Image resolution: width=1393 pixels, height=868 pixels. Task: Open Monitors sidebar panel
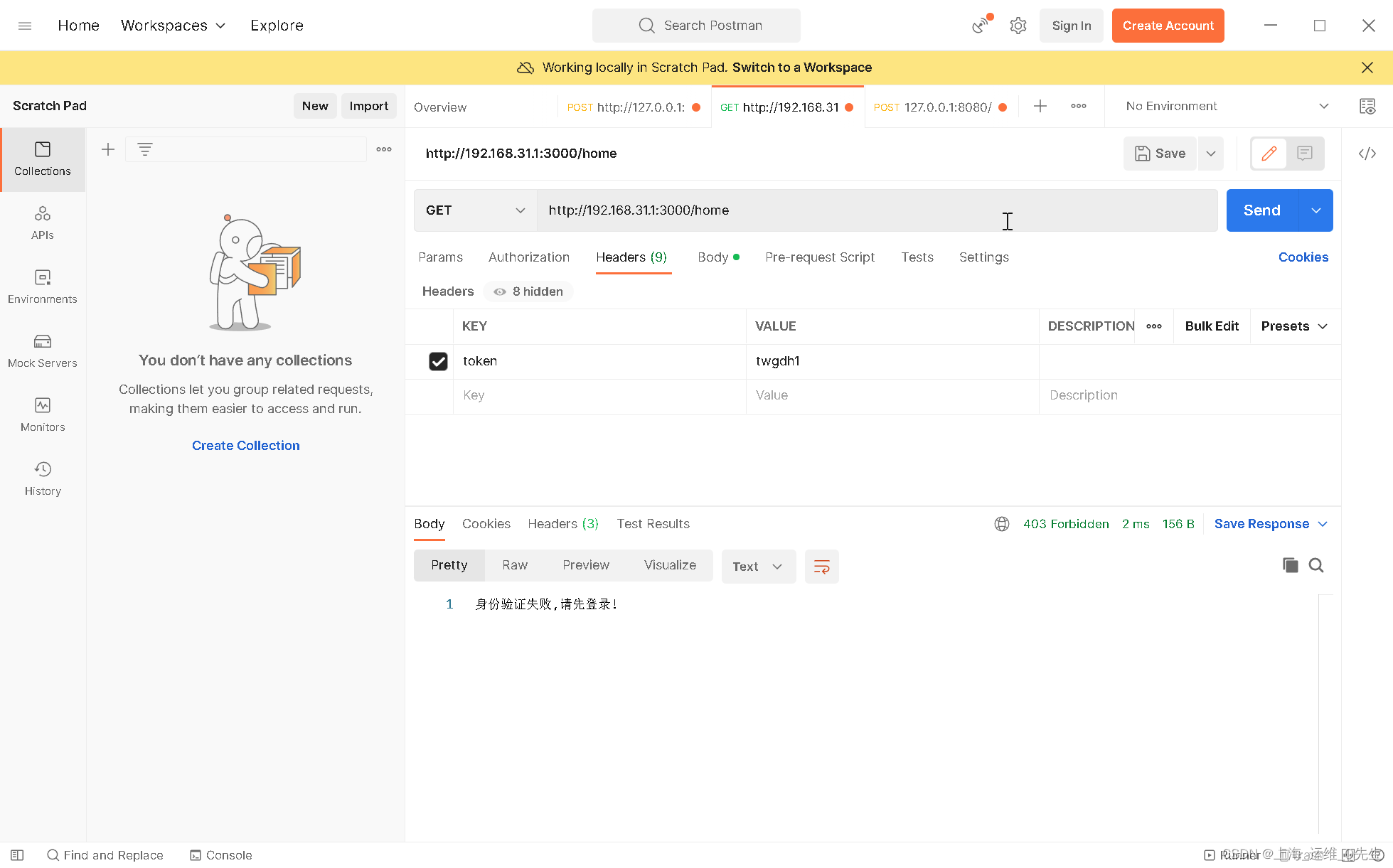coord(43,415)
